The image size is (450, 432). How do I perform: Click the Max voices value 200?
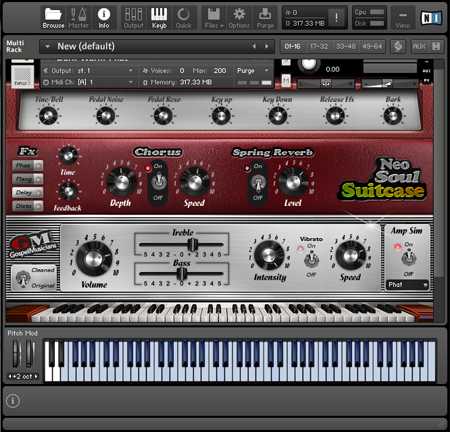pos(220,71)
